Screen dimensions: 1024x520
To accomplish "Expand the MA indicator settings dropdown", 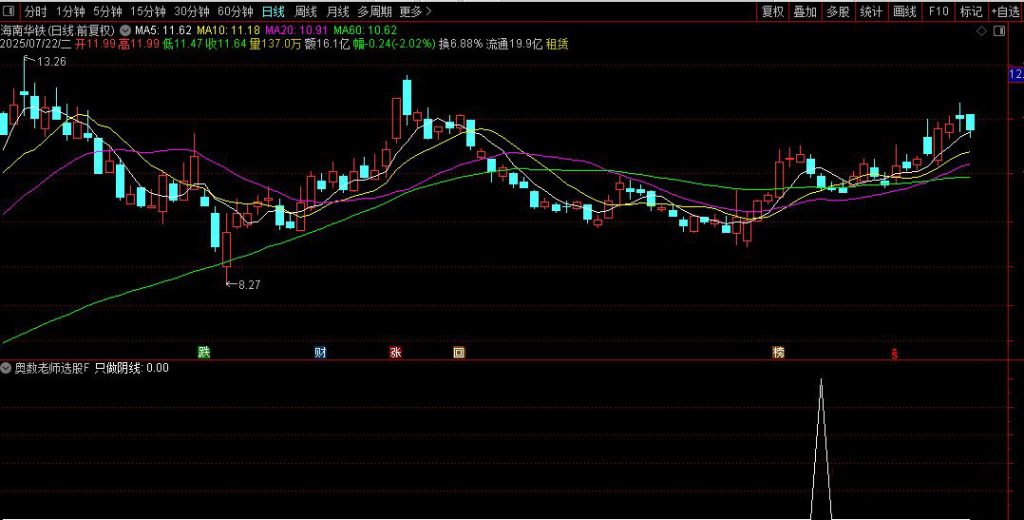I will click(126, 32).
